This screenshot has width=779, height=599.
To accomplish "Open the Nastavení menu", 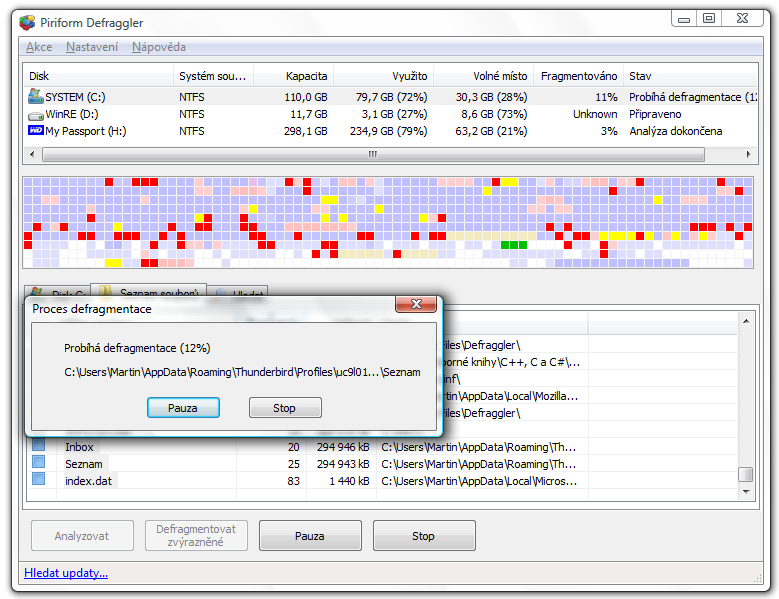I will pos(92,47).
